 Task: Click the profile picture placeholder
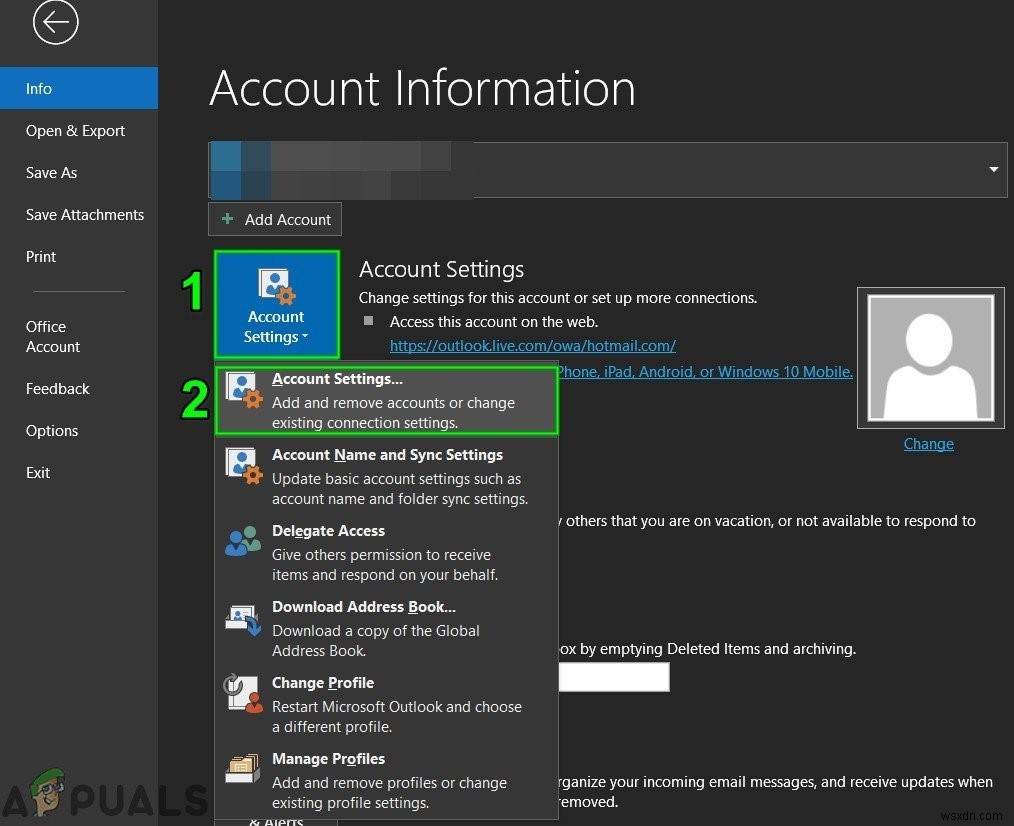[x=930, y=357]
